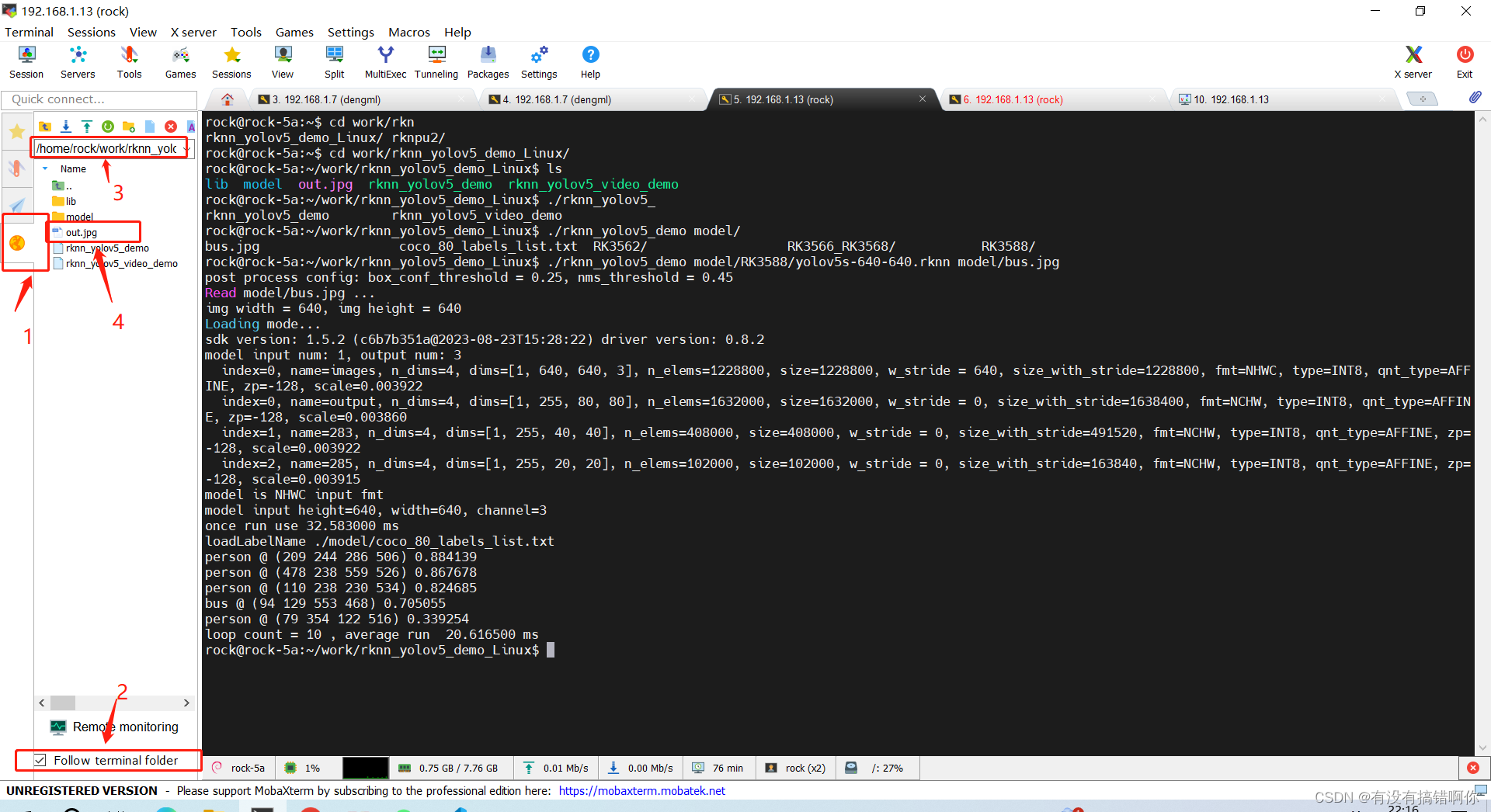The image size is (1491, 812).
Task: Open the Sessions star sidebar tab
Action: point(16,132)
